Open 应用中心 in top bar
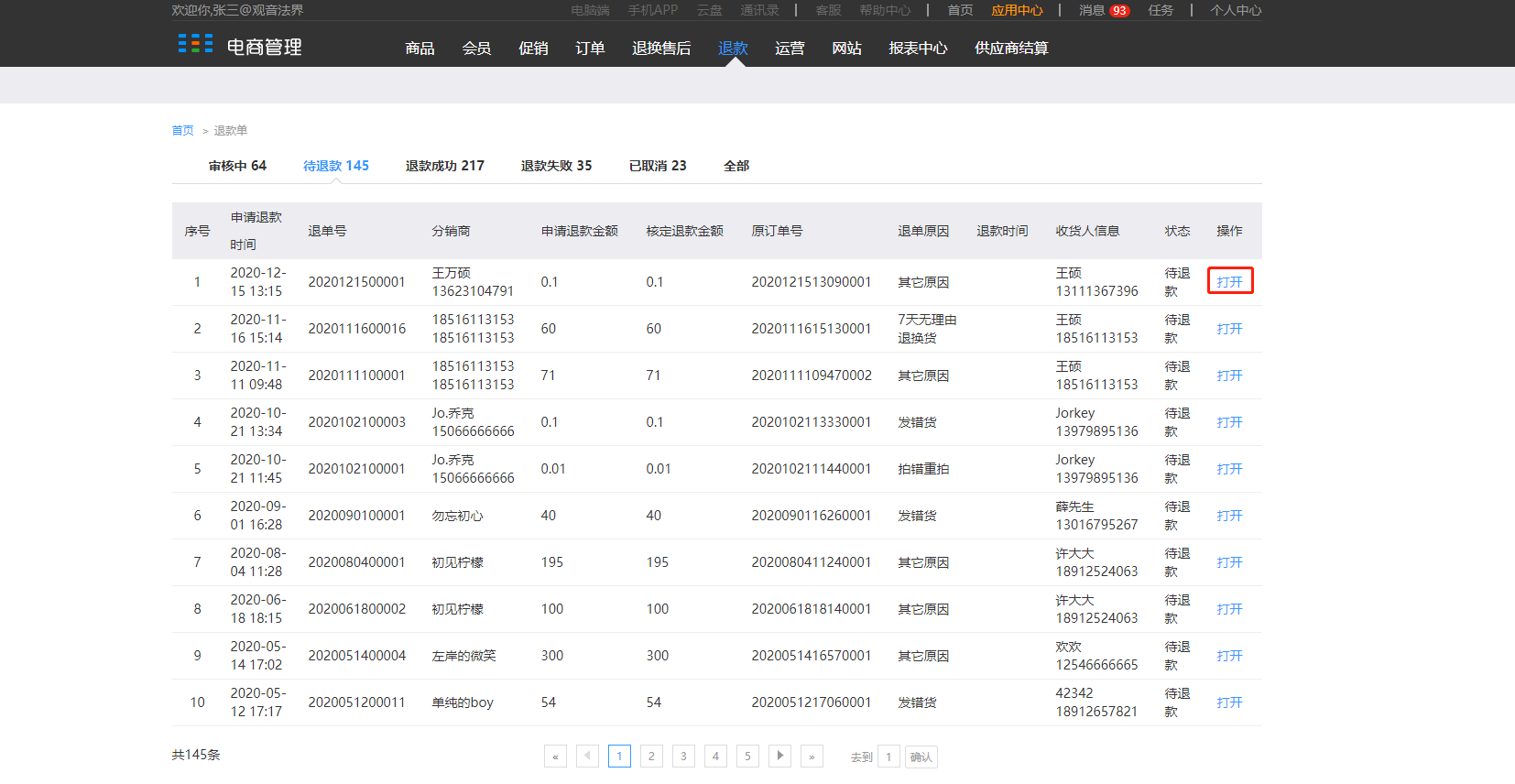1515x784 pixels. click(1017, 10)
